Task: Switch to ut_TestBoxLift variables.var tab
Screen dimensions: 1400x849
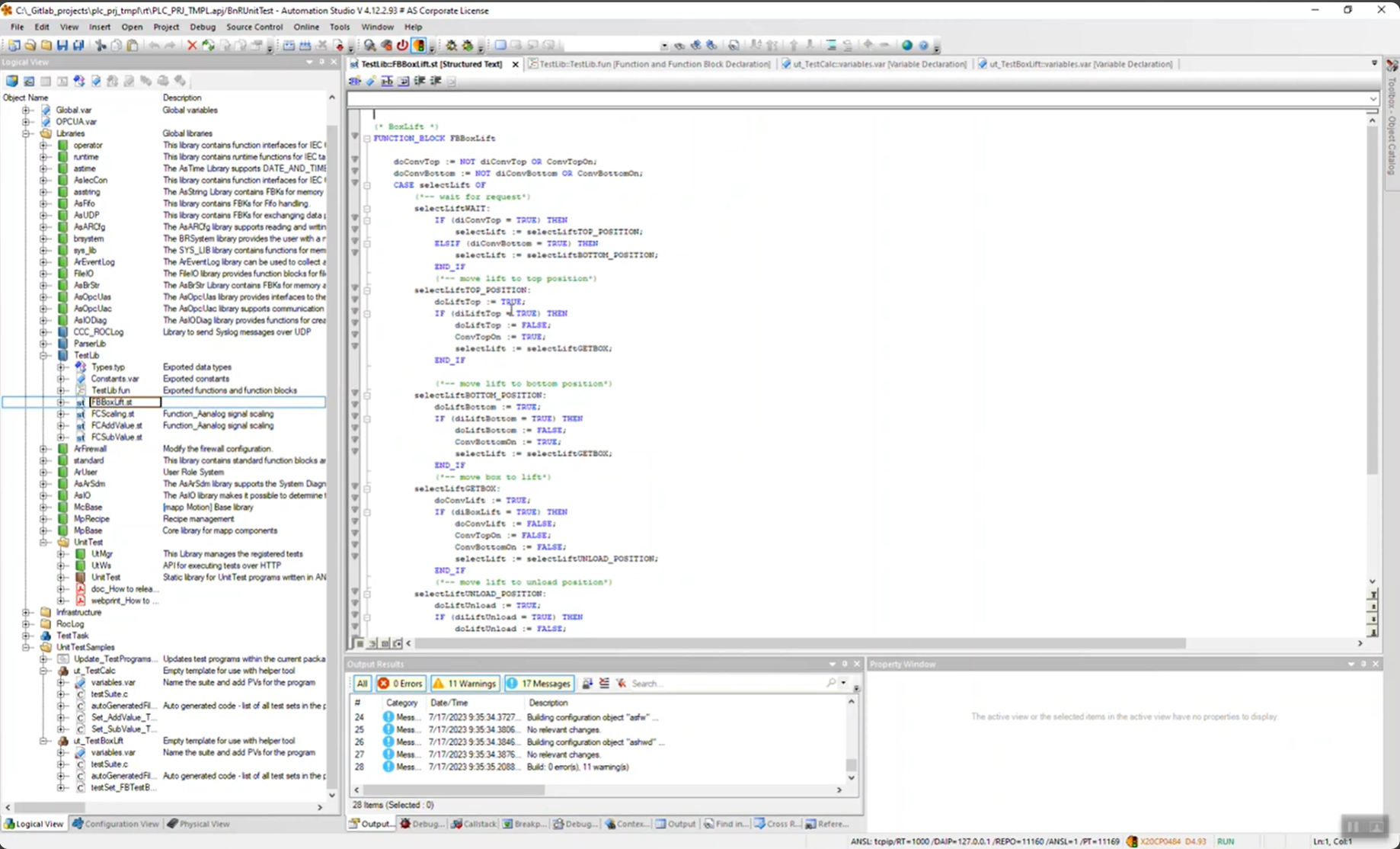Action: tap(1076, 64)
